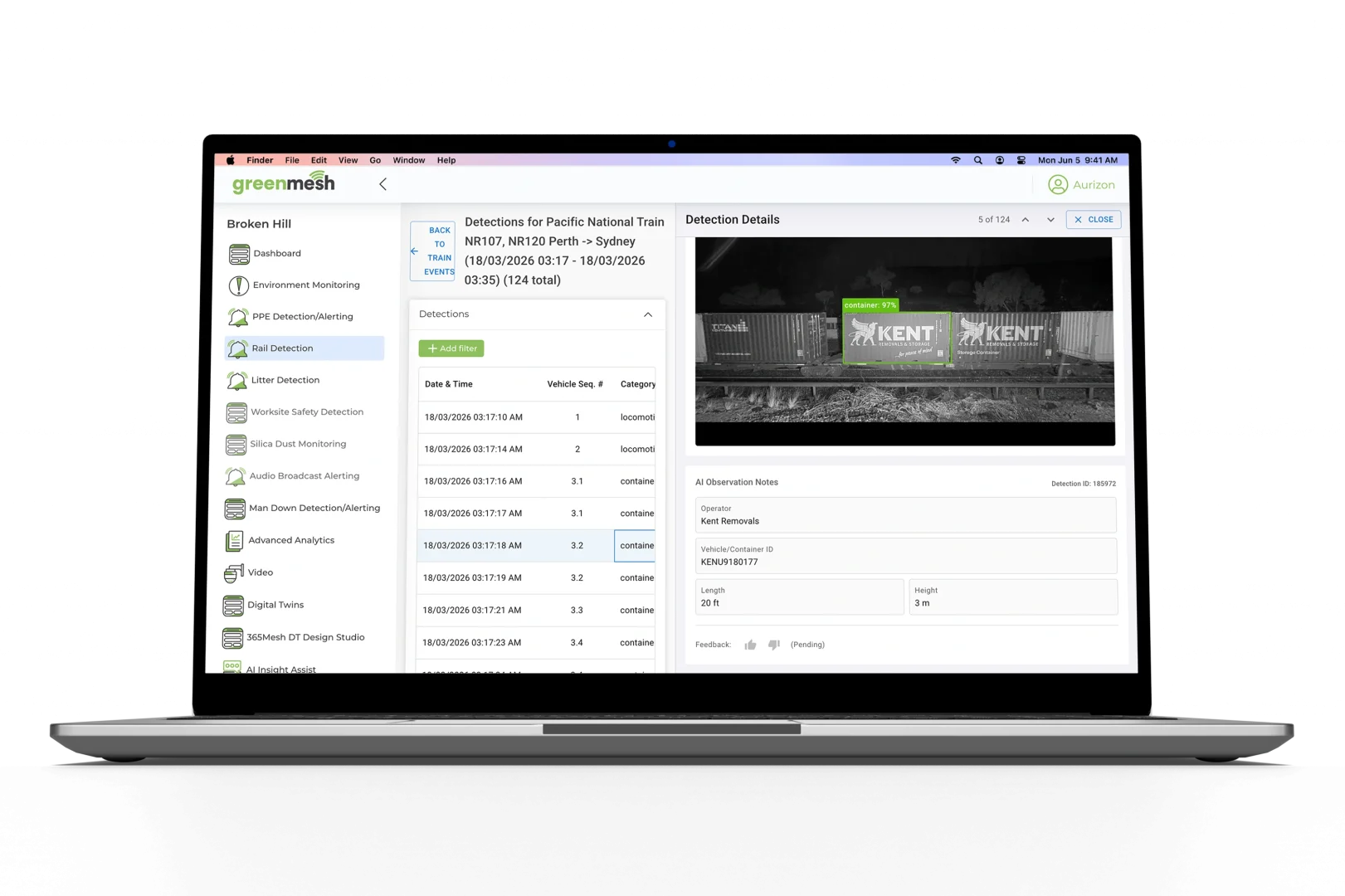Select the PPE Detection/Alerting bell icon
Viewport: 1345px width, 896px height.
coord(238,317)
